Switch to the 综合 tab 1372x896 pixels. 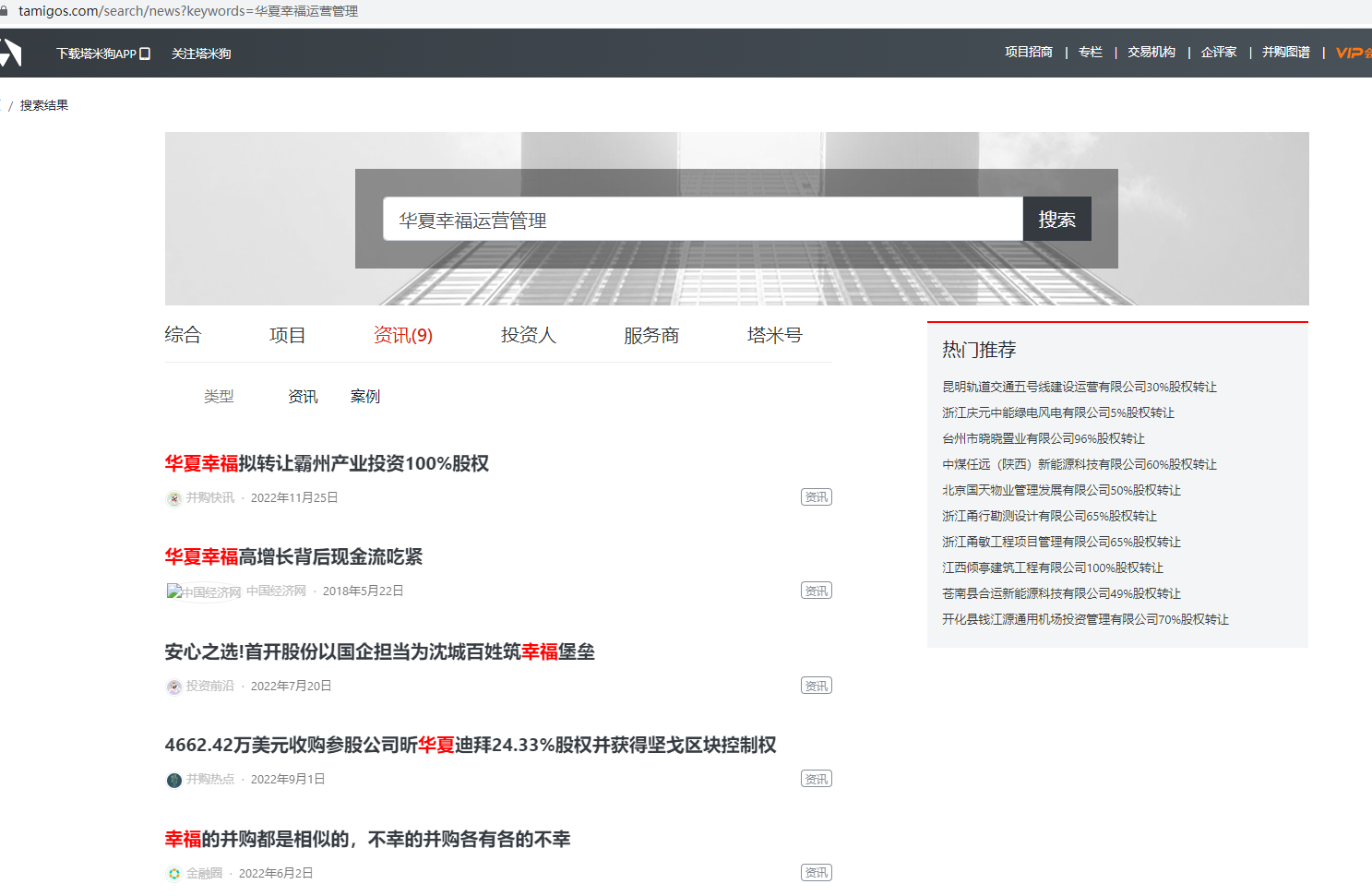click(183, 335)
